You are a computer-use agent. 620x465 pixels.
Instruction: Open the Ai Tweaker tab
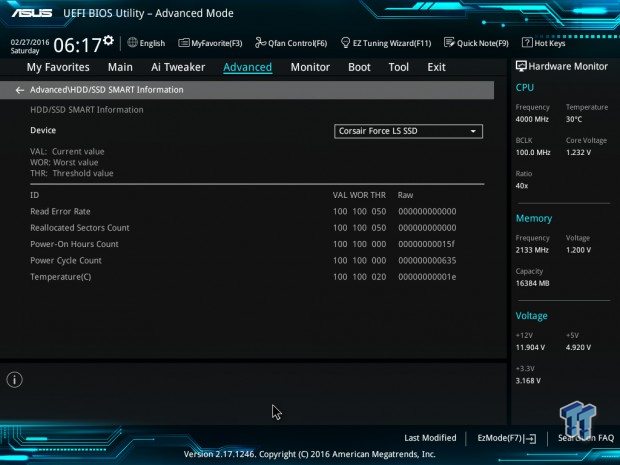[178, 67]
